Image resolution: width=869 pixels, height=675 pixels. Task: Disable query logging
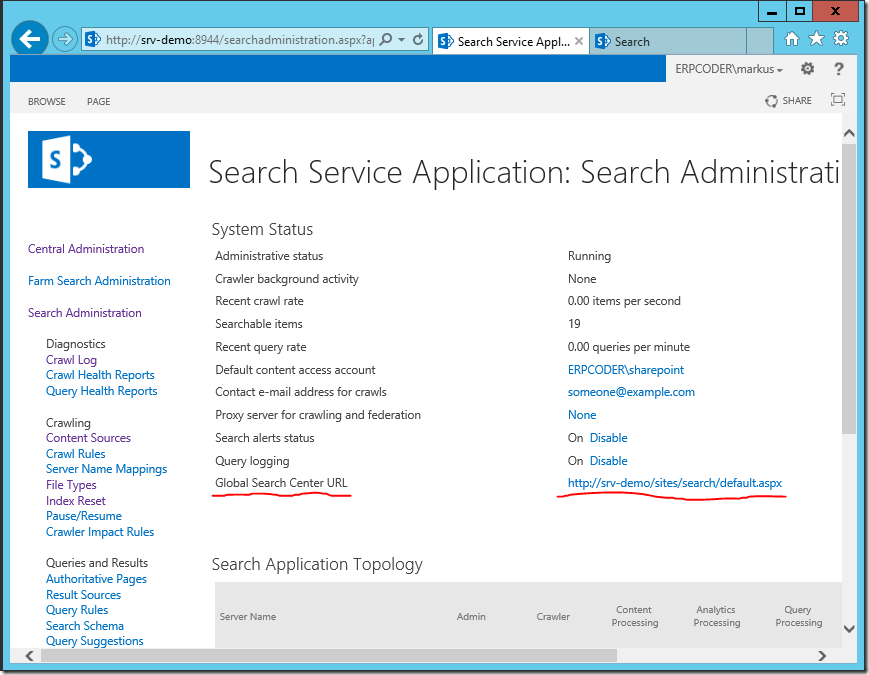608,460
